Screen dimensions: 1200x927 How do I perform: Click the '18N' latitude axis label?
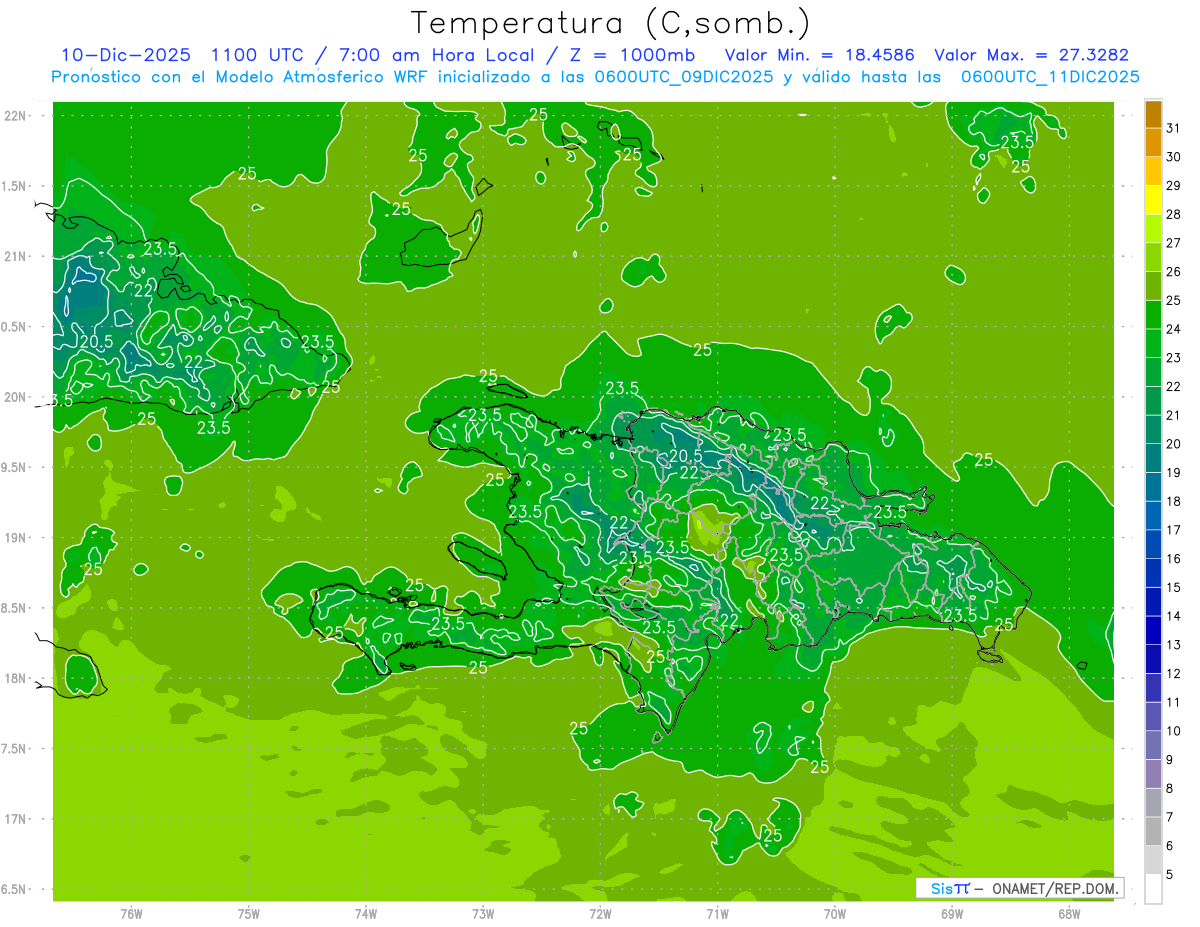(16, 678)
